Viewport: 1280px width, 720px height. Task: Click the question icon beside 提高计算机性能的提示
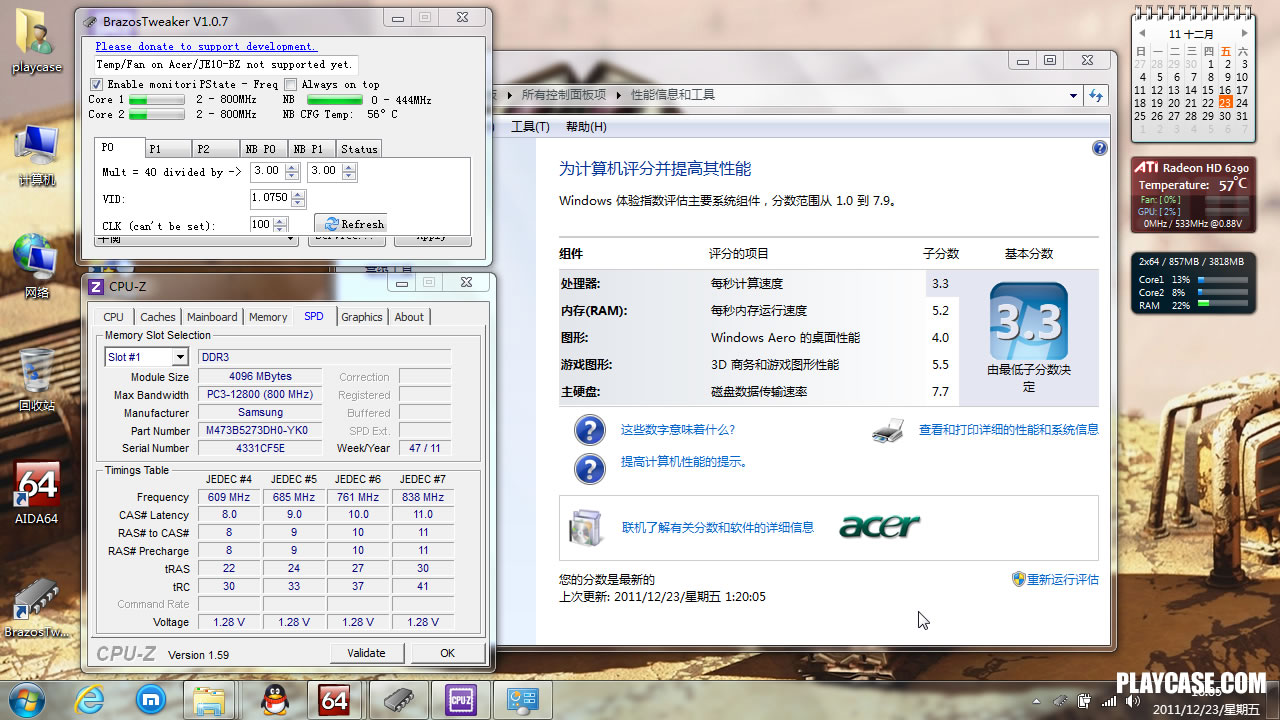[x=590, y=468]
